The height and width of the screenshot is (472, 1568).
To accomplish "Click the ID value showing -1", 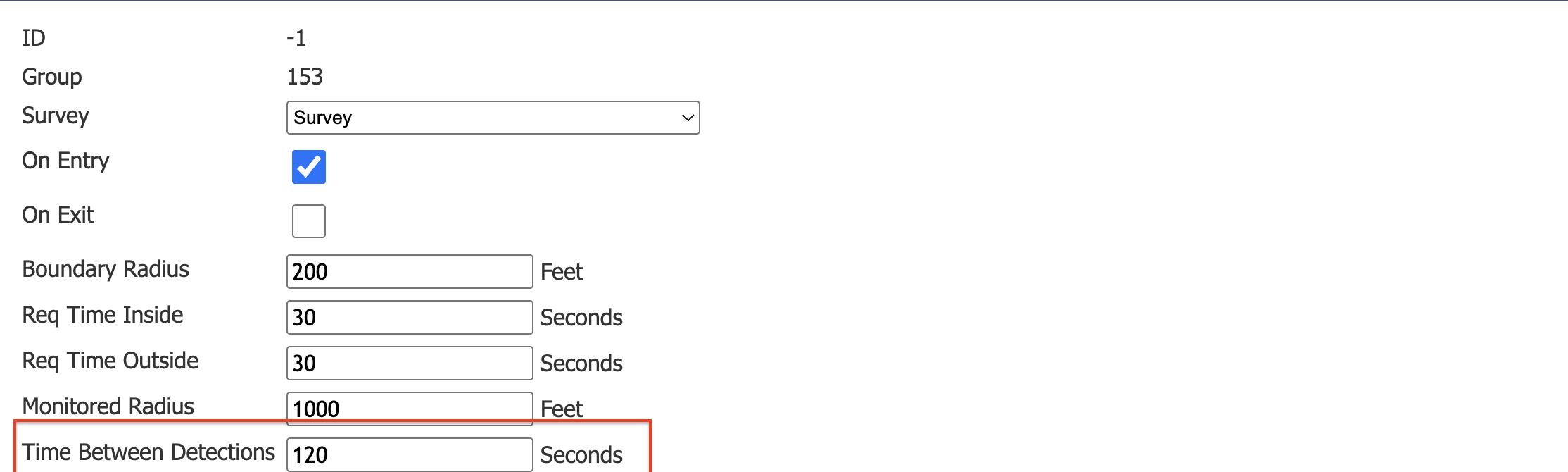I will (x=298, y=38).
